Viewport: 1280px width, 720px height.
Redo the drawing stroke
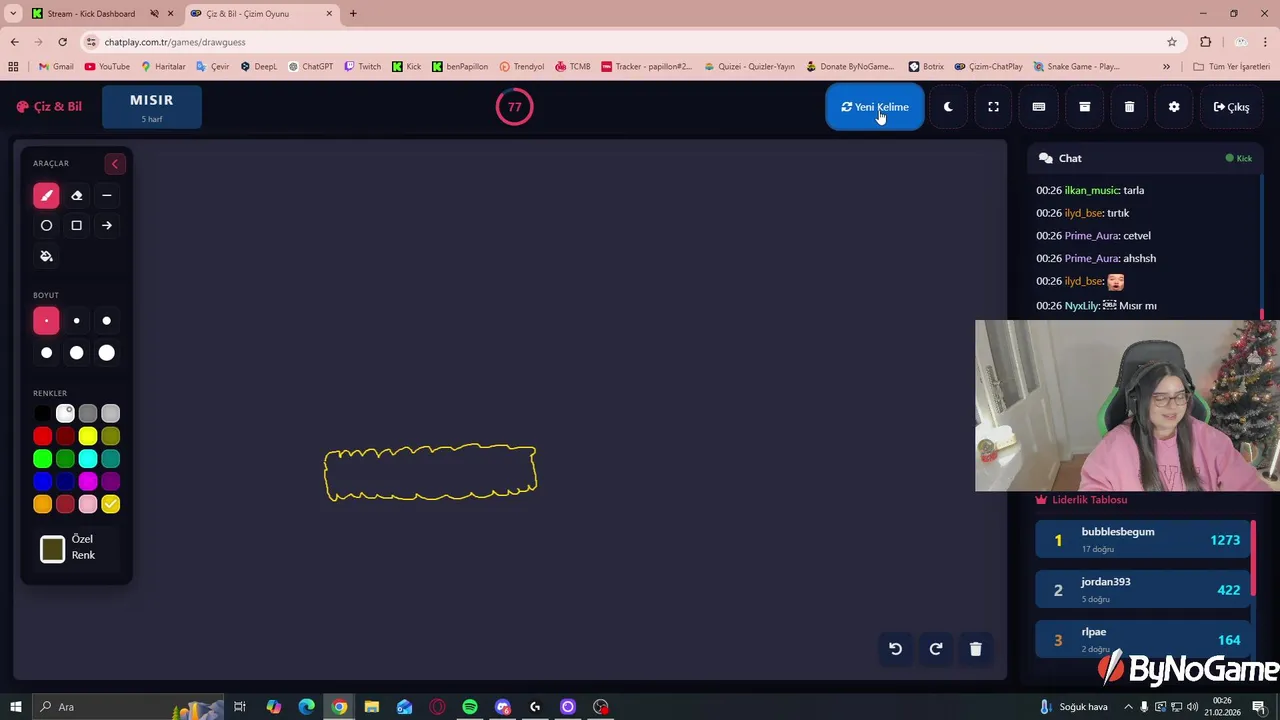(936, 649)
